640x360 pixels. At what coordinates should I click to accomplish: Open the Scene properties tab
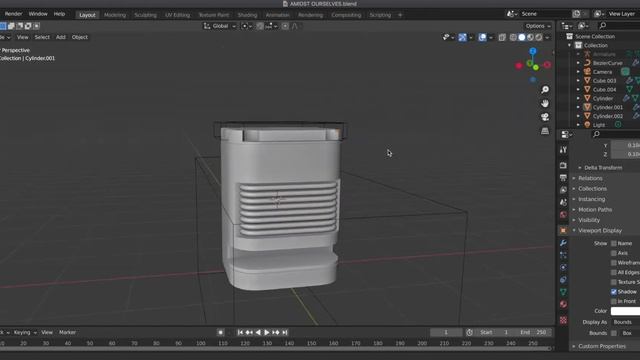pyautogui.click(x=563, y=202)
